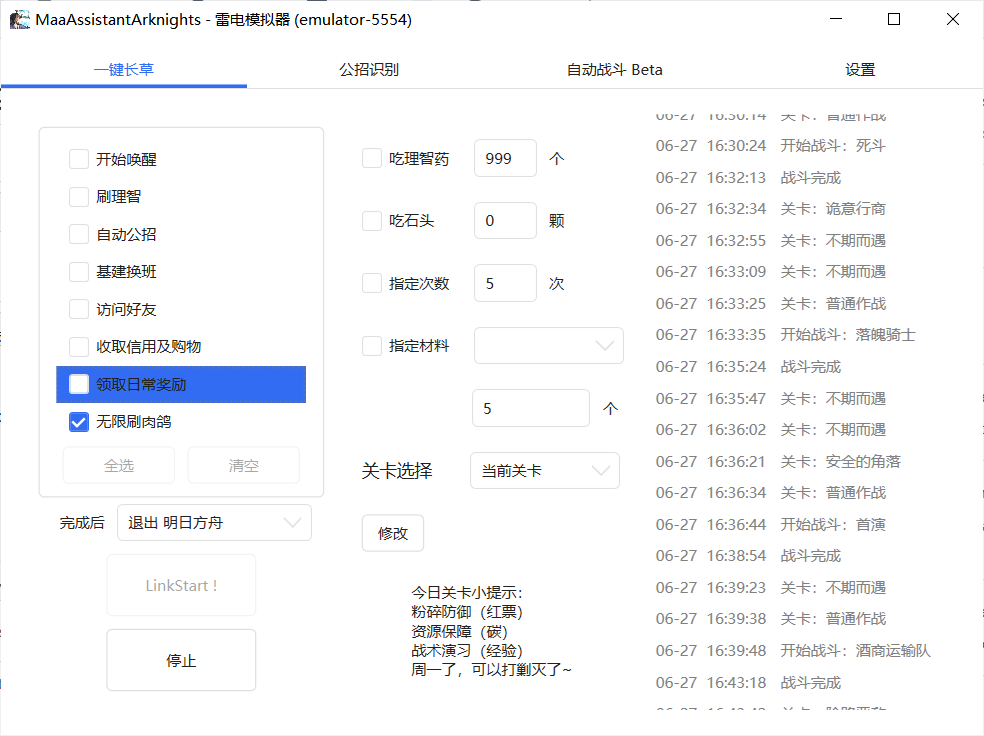Open the 指定材料 dropdown
Viewport: 984px width, 736px height.
pyautogui.click(x=548, y=346)
